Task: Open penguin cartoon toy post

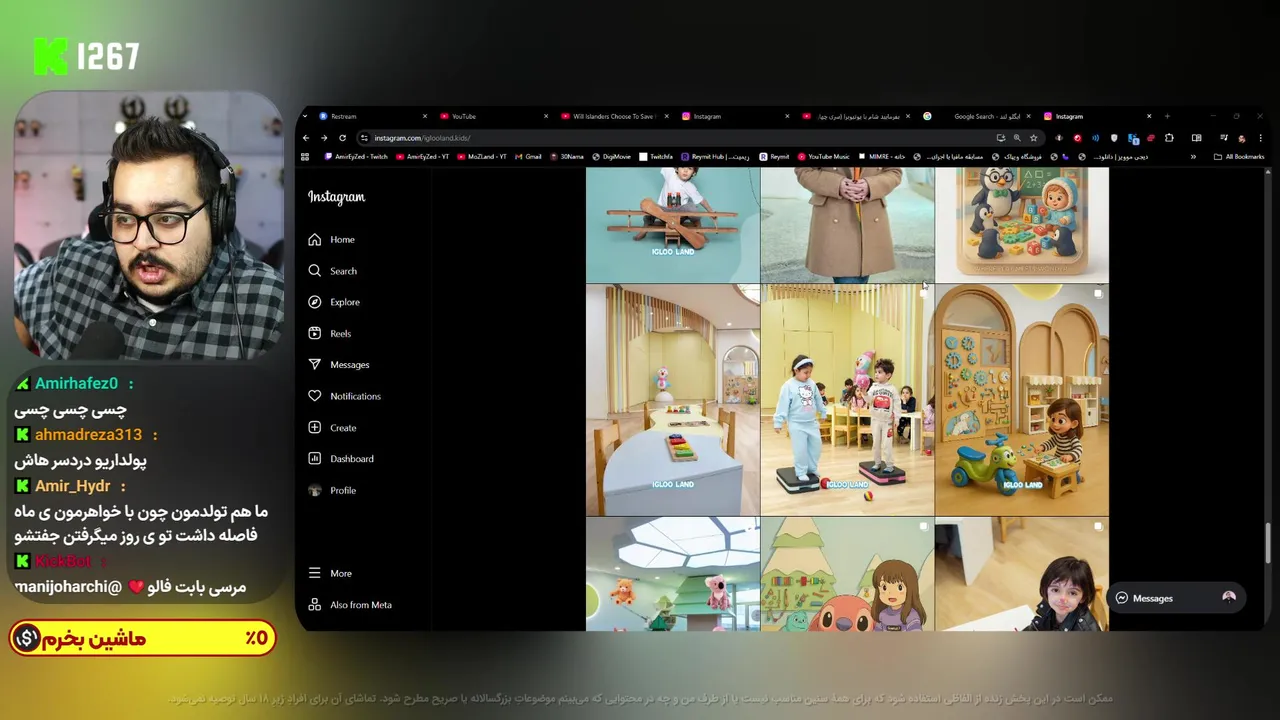Action: tap(1022, 225)
